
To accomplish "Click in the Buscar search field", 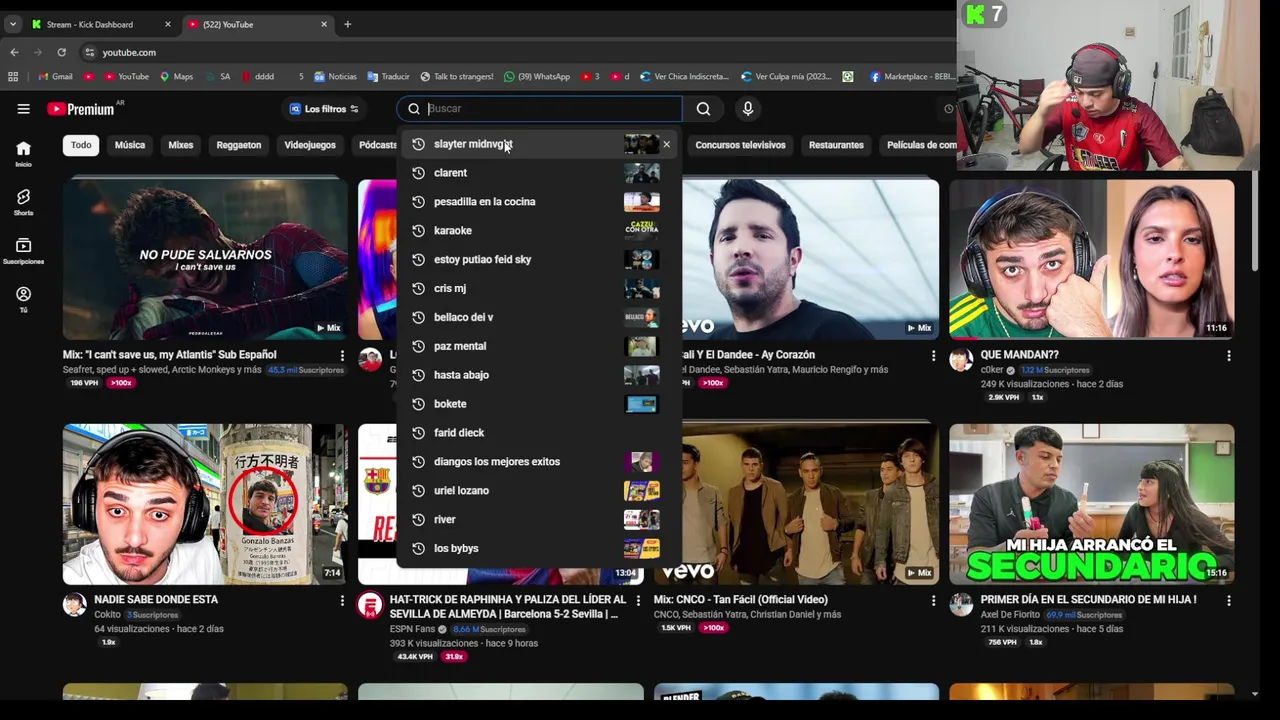I will pyautogui.click(x=540, y=109).
